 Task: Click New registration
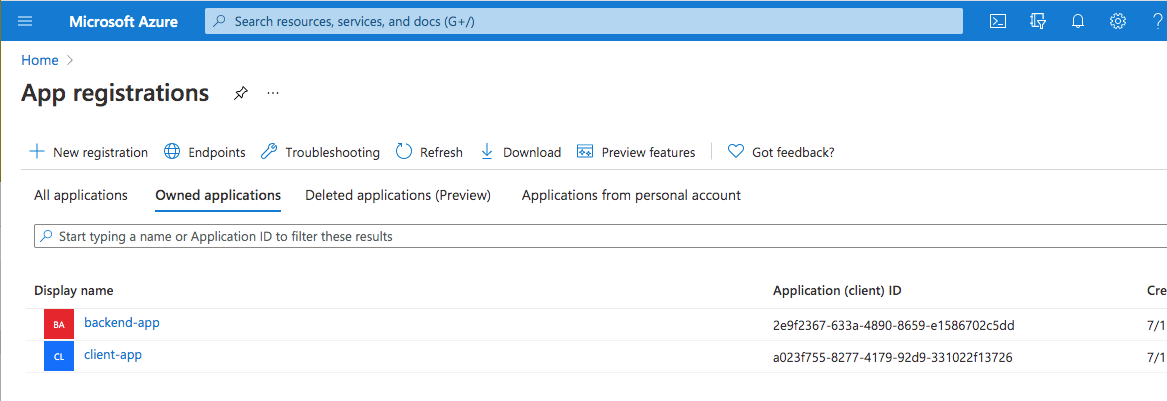tap(89, 152)
